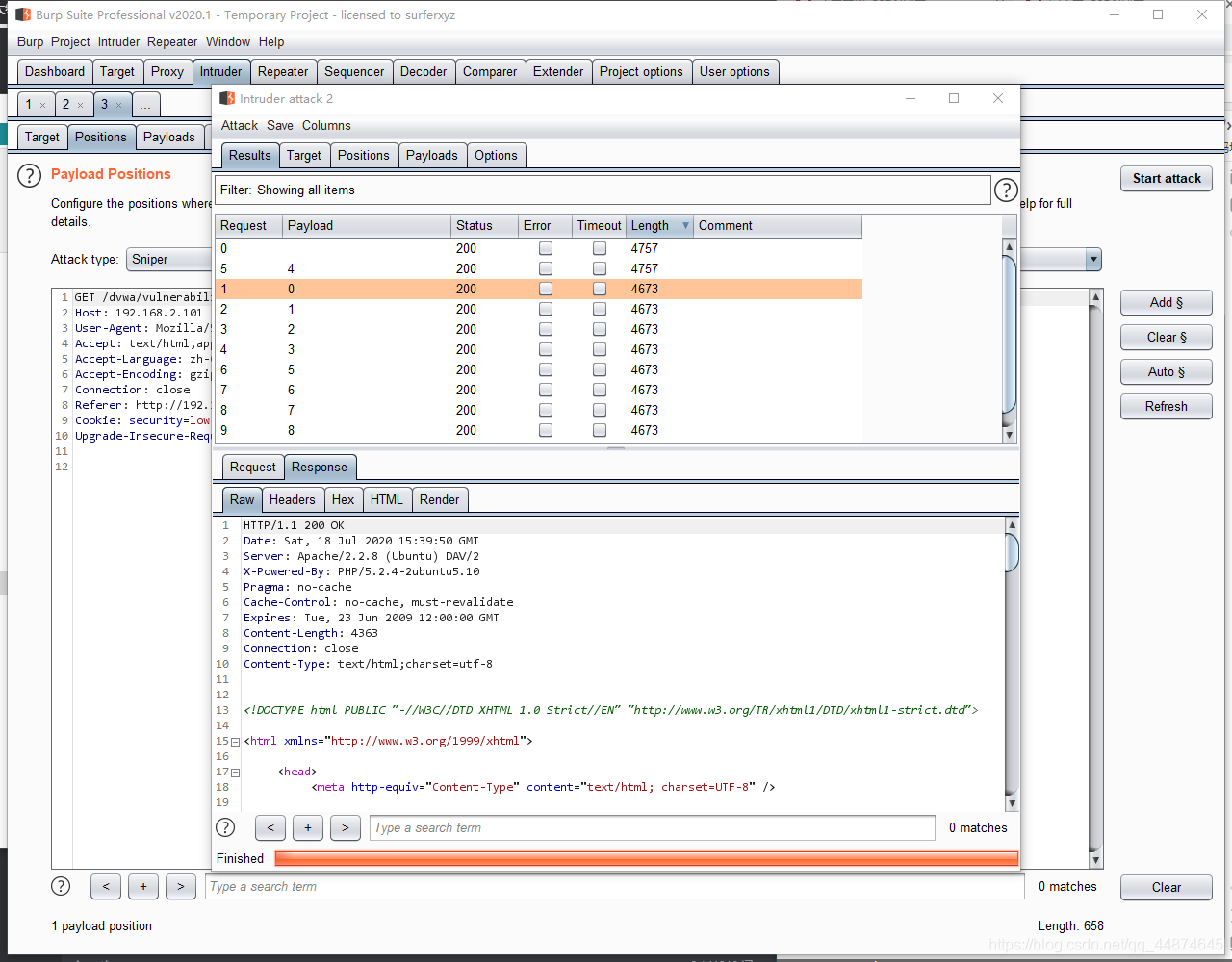This screenshot has width=1232, height=962.
Task: Switch to the Decoder tool tab
Action: (x=423, y=71)
